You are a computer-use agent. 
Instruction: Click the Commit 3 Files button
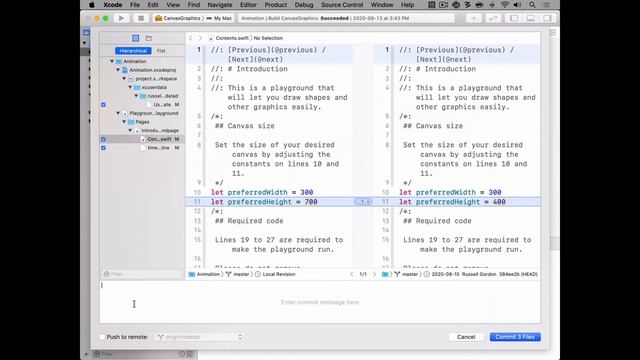click(515, 337)
